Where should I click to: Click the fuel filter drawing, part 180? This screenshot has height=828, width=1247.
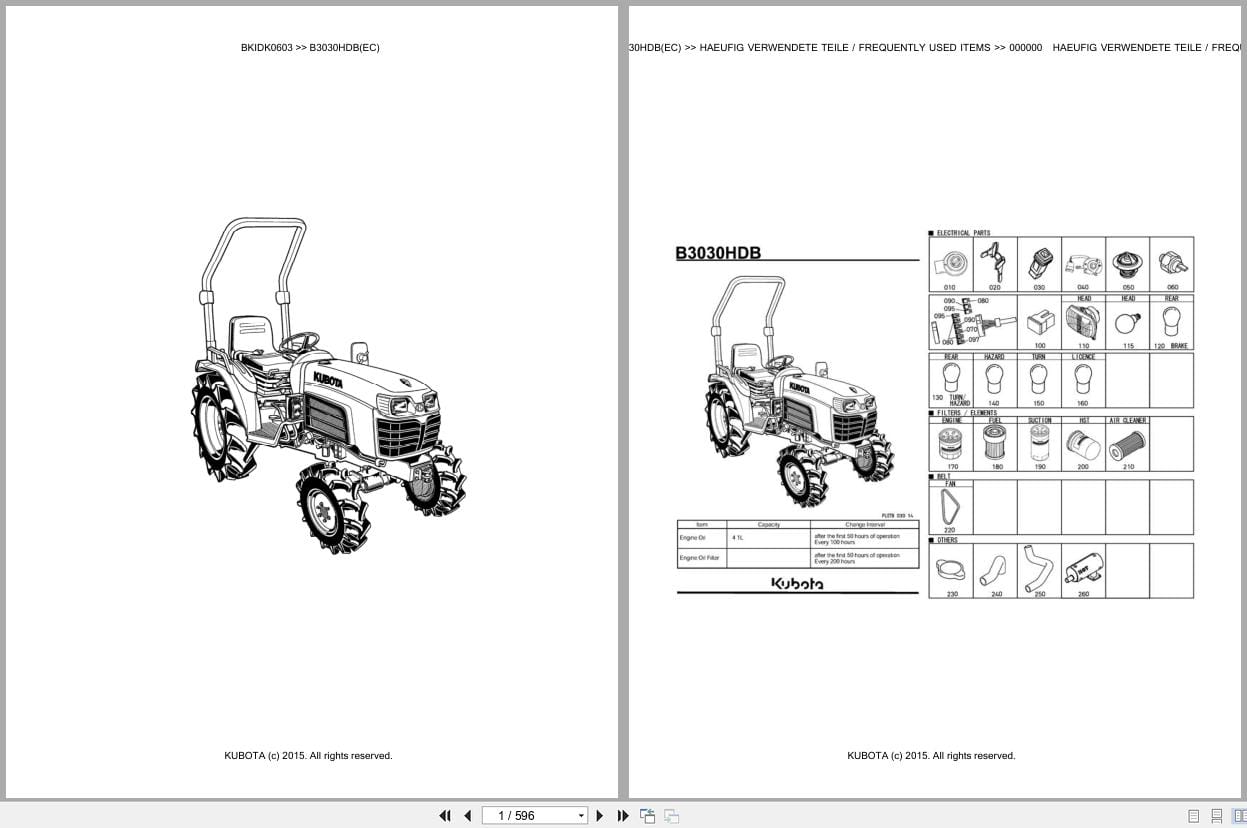[995, 443]
